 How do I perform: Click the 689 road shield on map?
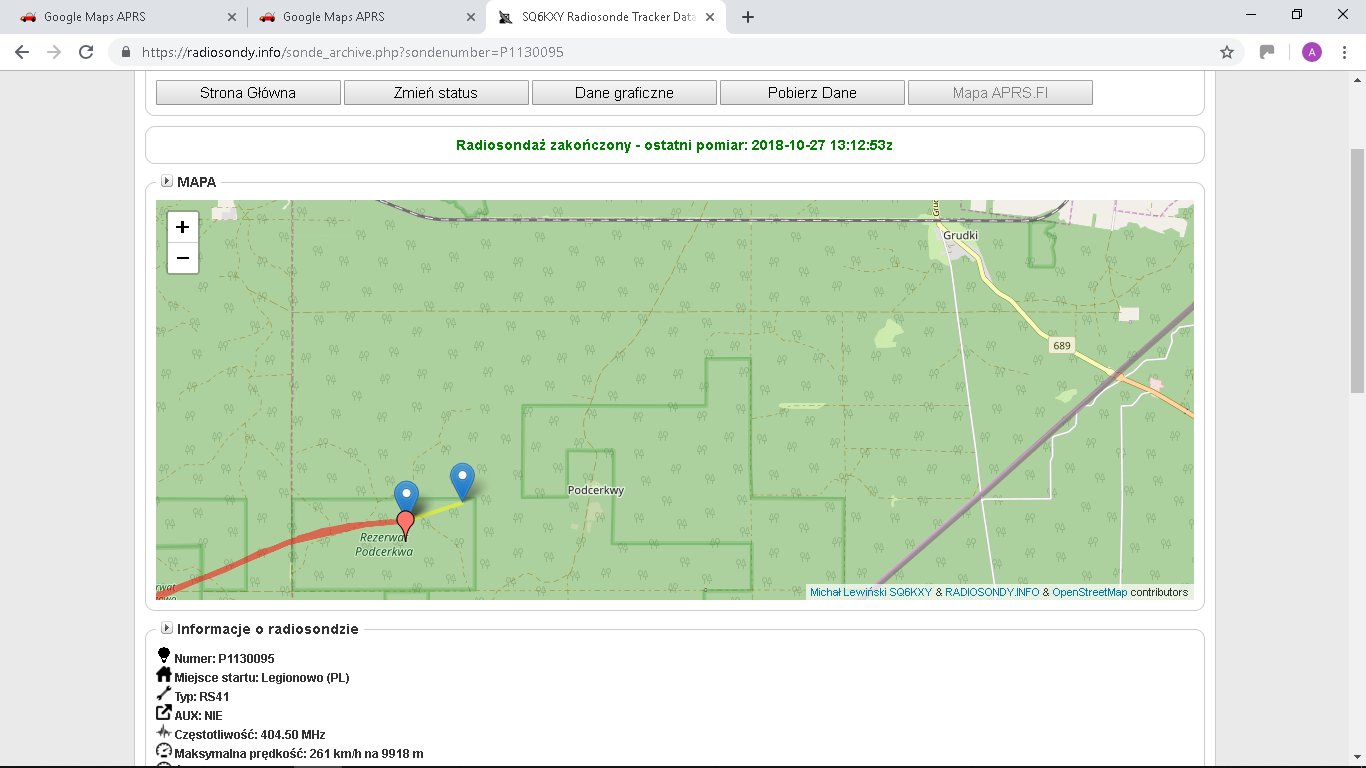coord(1061,345)
